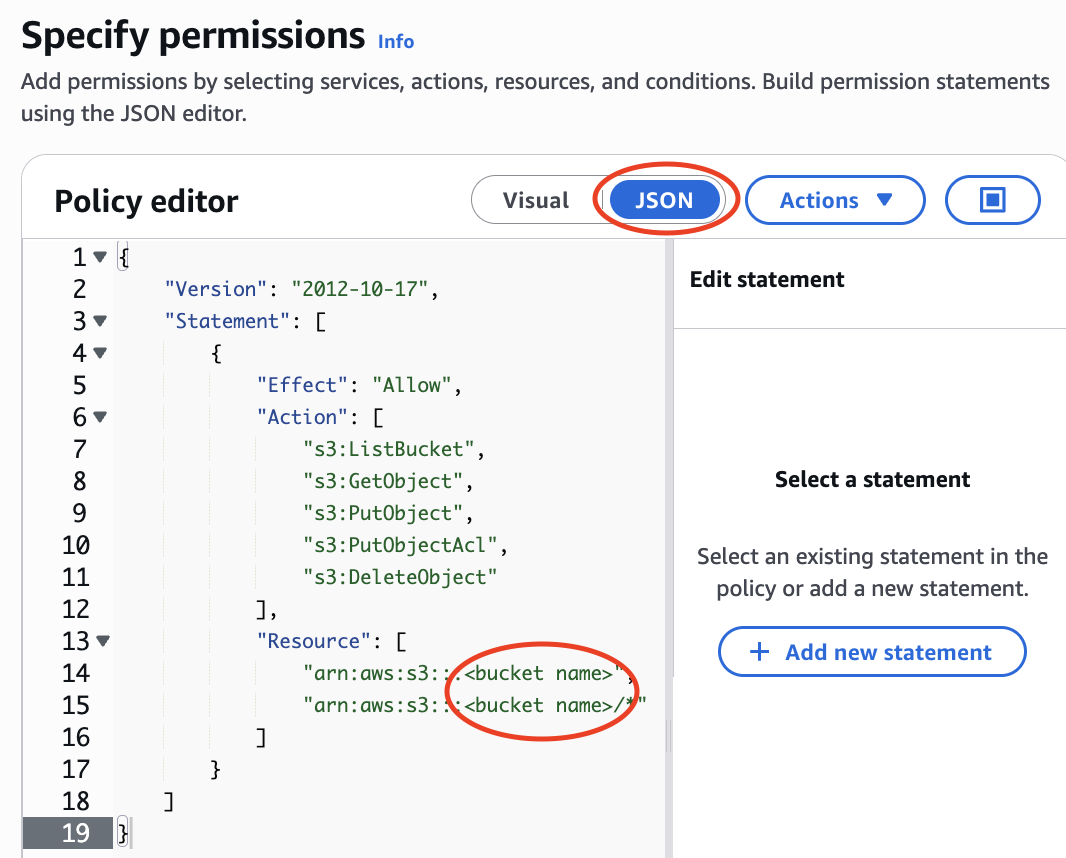Click the s3:ListBucket action text

395,449
